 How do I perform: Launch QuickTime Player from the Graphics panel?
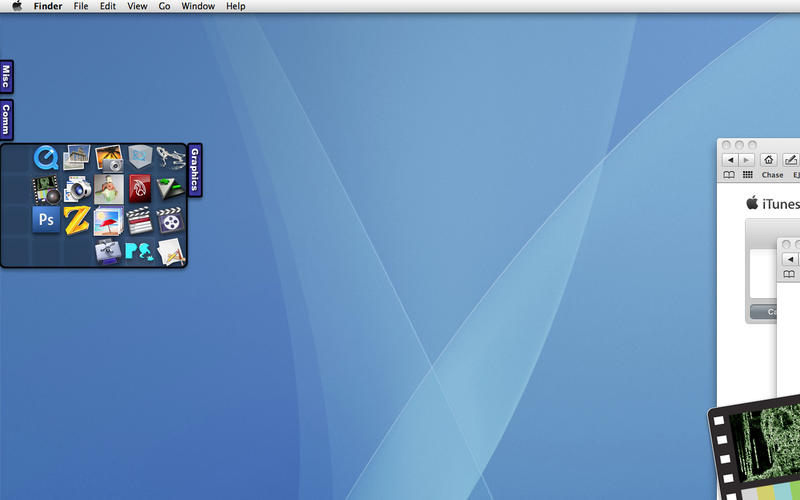pyautogui.click(x=46, y=157)
